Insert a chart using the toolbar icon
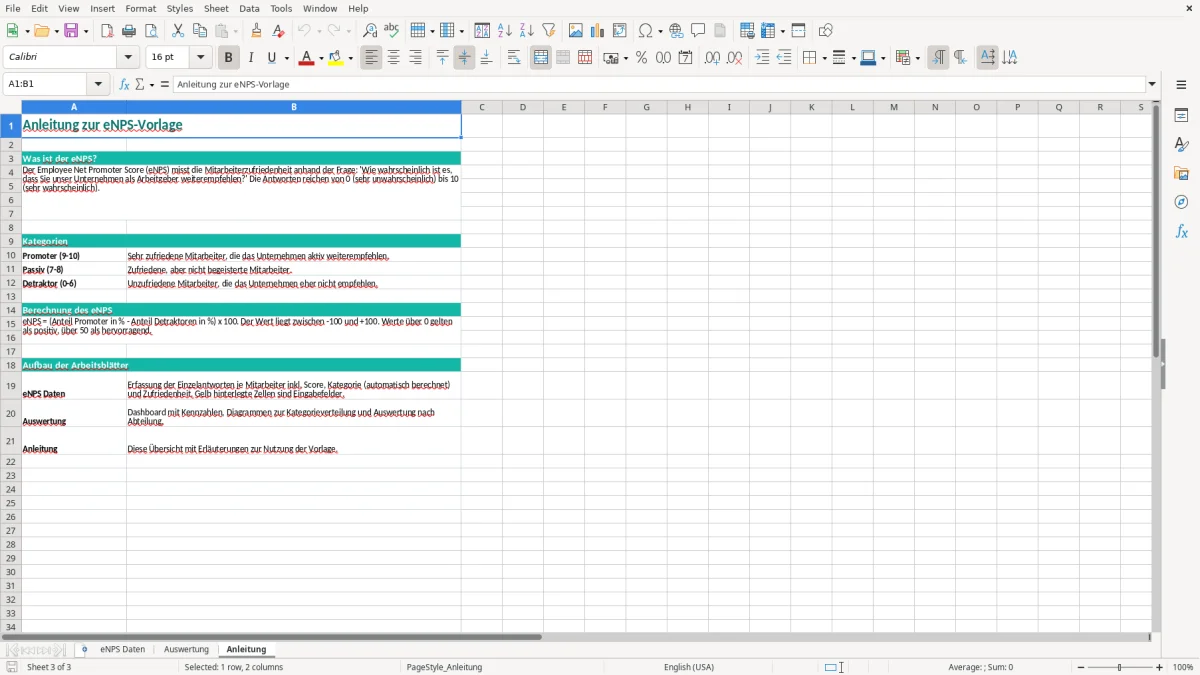 pos(598,31)
